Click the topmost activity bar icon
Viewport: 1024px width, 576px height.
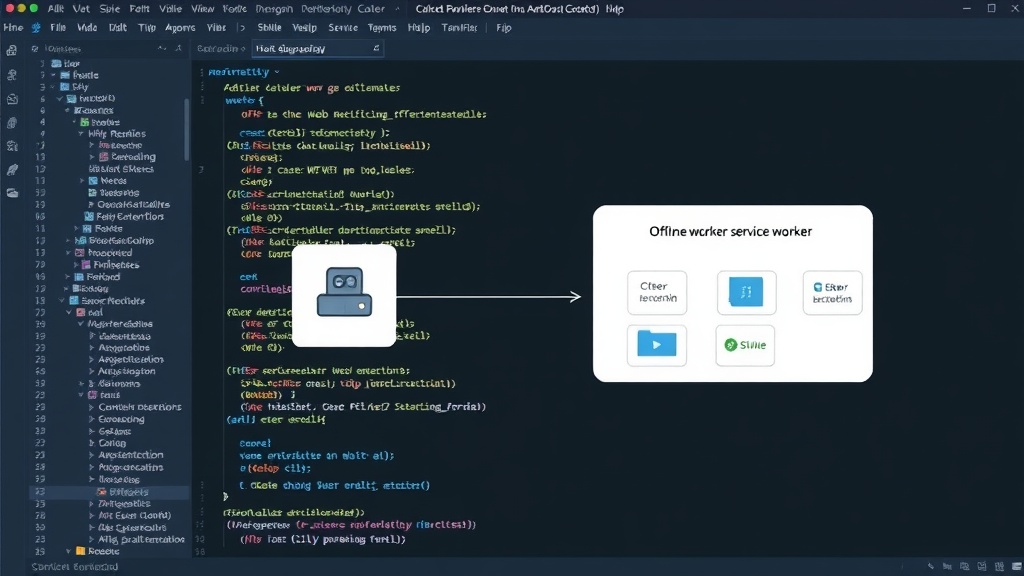point(12,51)
